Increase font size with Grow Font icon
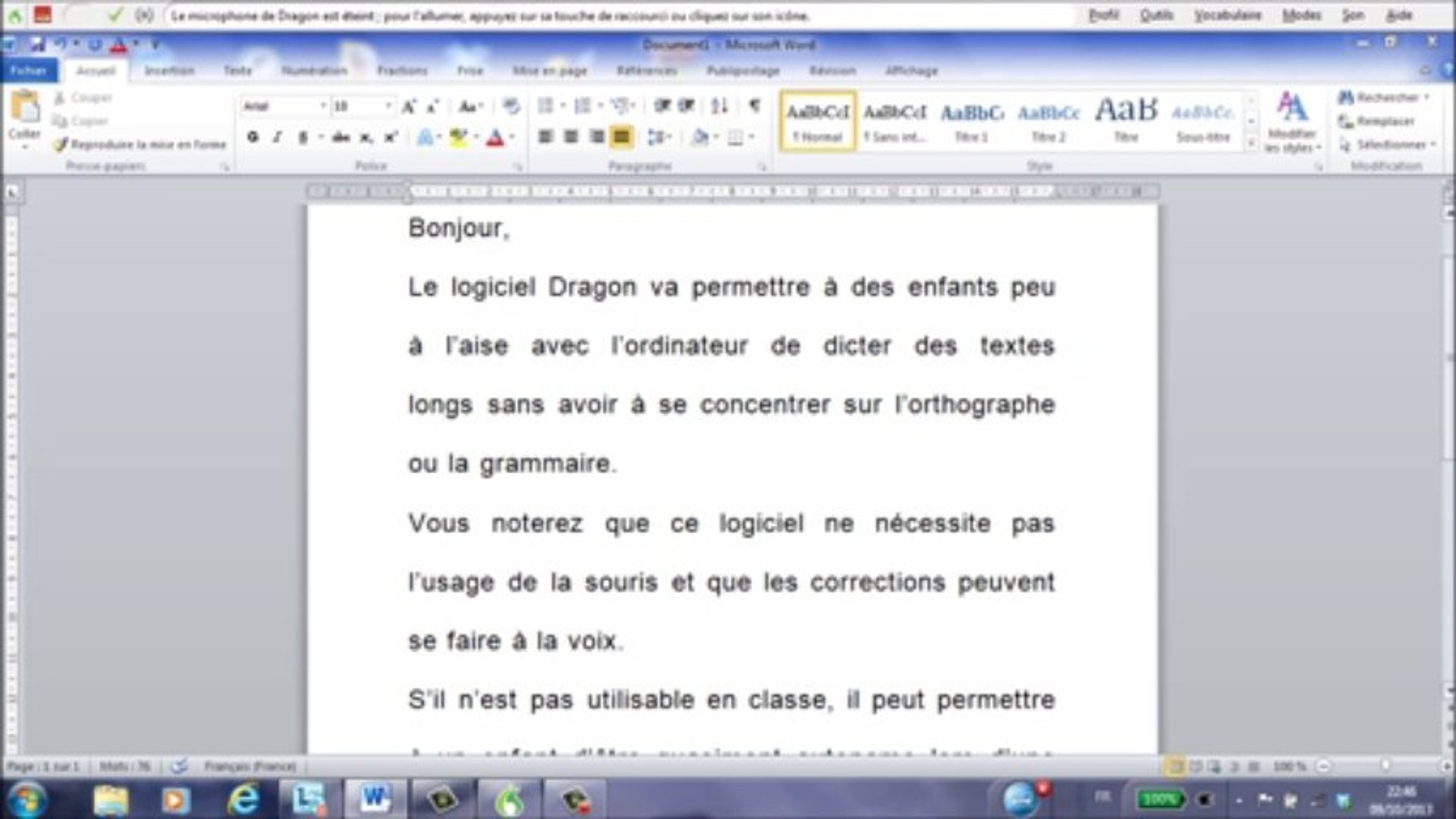The height and width of the screenshot is (819, 1456). coord(408,107)
